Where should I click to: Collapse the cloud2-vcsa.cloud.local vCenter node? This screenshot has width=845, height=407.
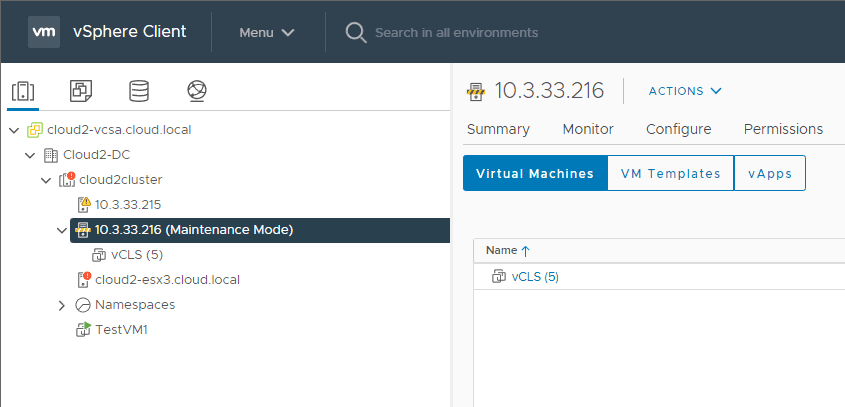pos(13,130)
